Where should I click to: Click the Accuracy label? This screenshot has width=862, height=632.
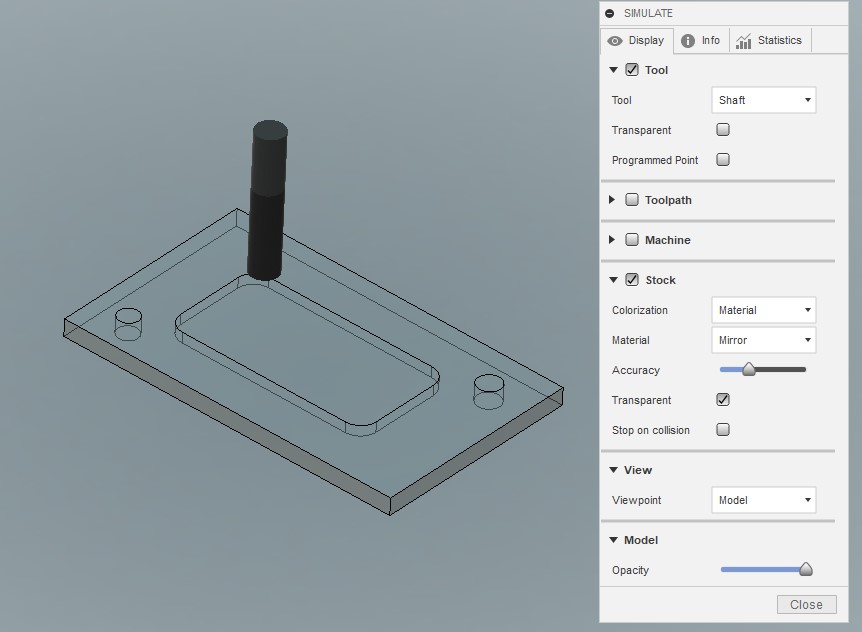tap(636, 370)
